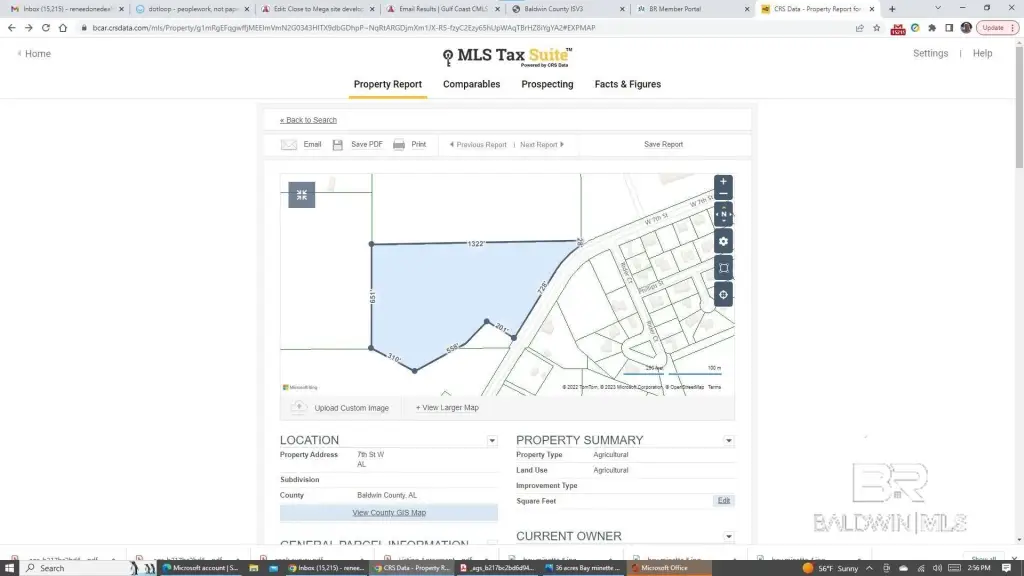Open the Prospecting tab

click(547, 85)
